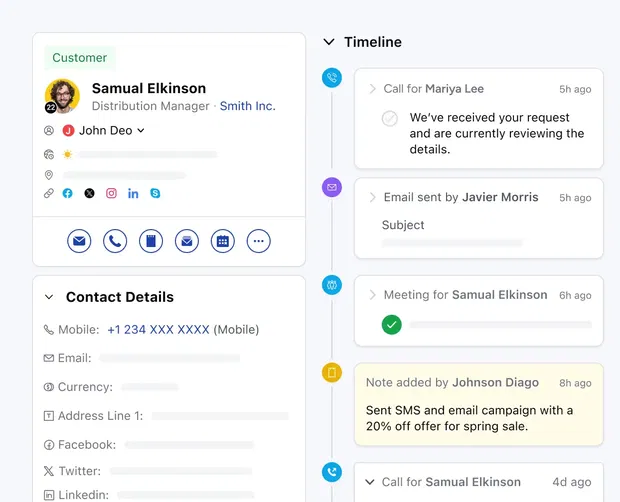Toggle the green meeting completed checkmark
The height and width of the screenshot is (502, 620).
click(x=391, y=324)
